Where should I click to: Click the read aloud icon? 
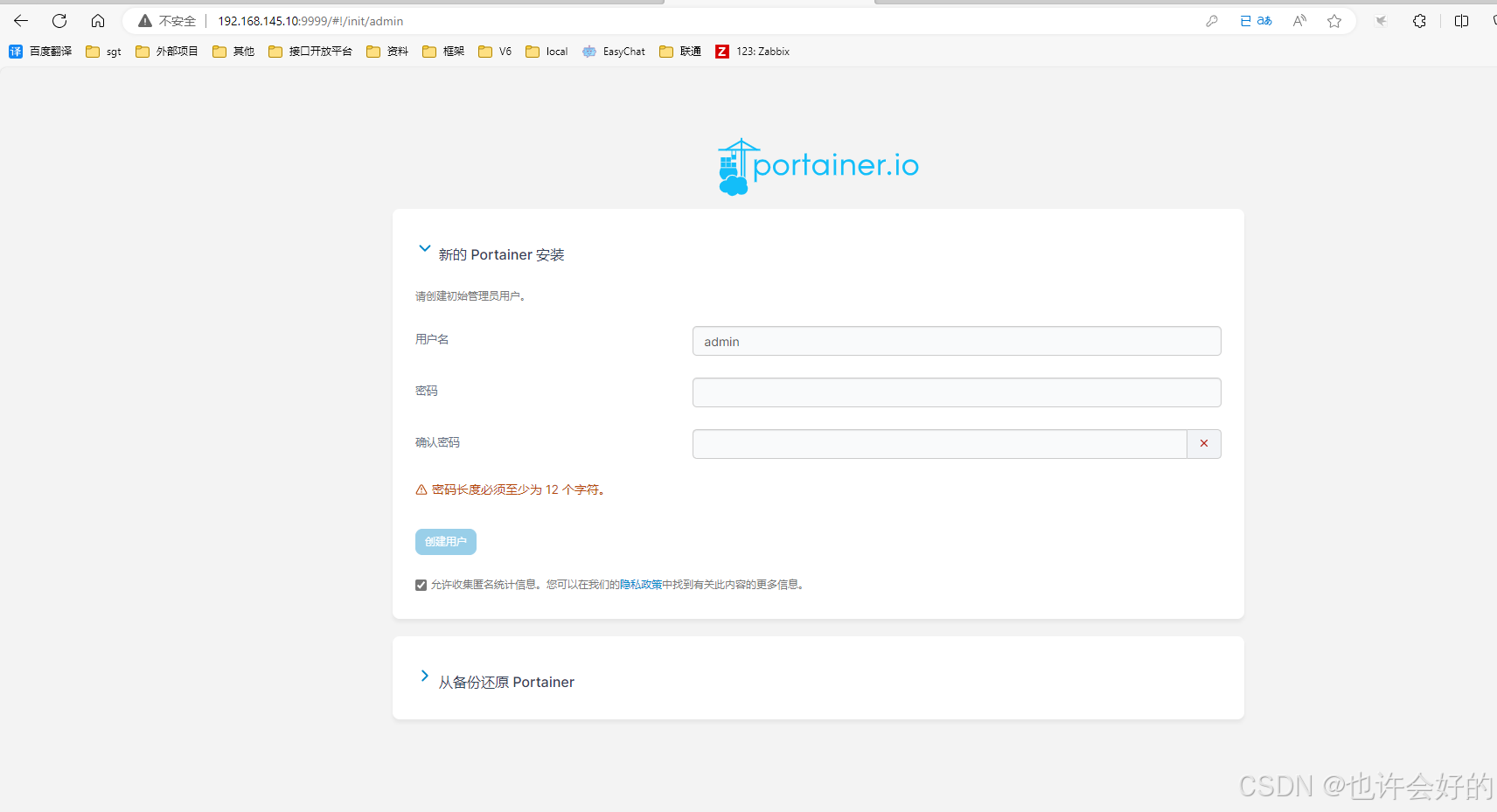(x=1299, y=21)
